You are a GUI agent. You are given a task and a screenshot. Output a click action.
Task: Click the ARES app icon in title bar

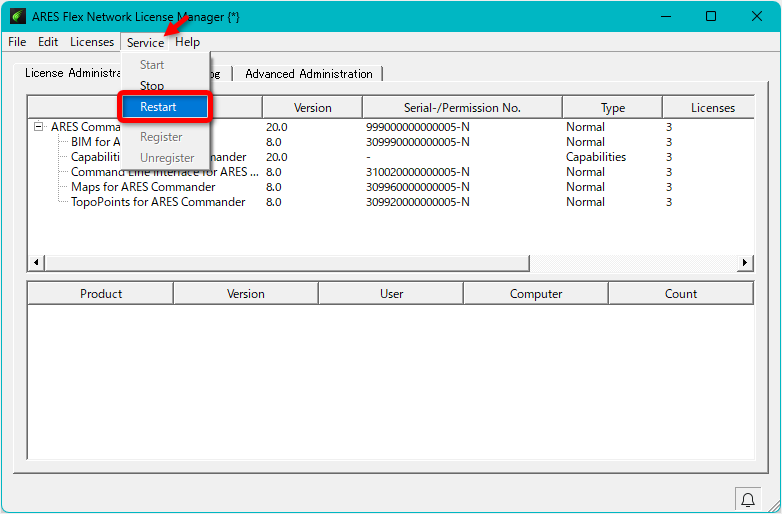tap(18, 16)
